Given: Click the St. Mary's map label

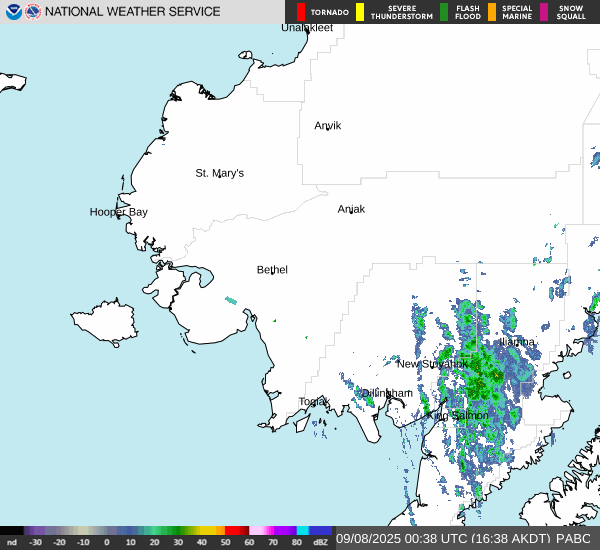Looking at the screenshot, I should point(219,173).
